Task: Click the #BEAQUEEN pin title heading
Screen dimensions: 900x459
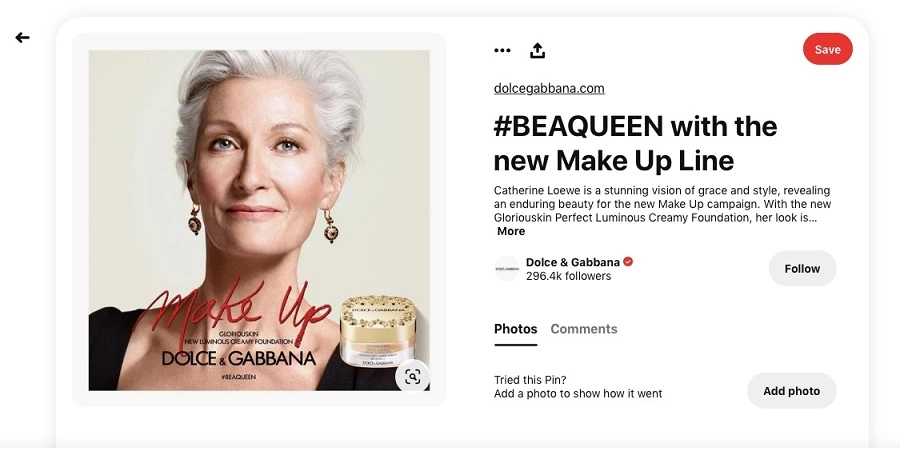Action: pyautogui.click(x=635, y=143)
